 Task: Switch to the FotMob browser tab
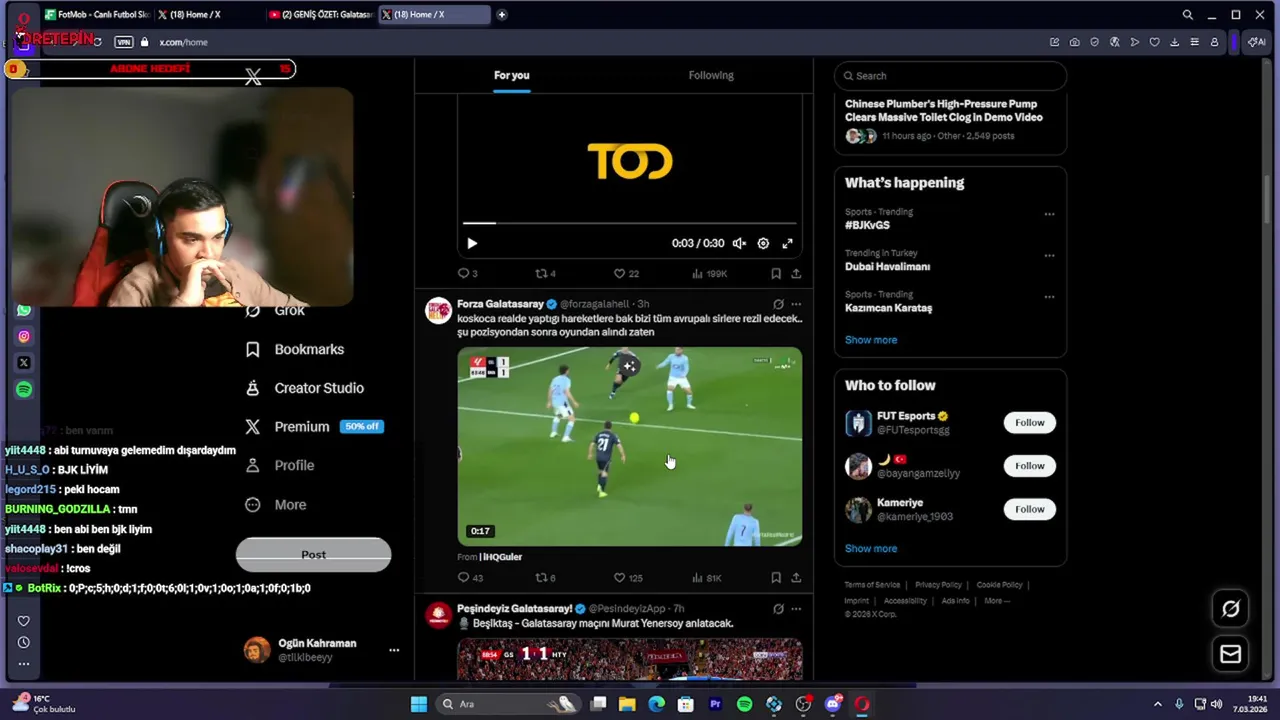point(96,15)
